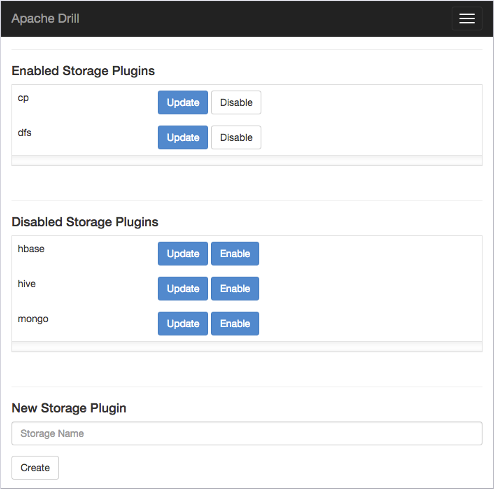Focus the Storage Name input field
Viewport: 494px width, 489px height.
coord(247,433)
